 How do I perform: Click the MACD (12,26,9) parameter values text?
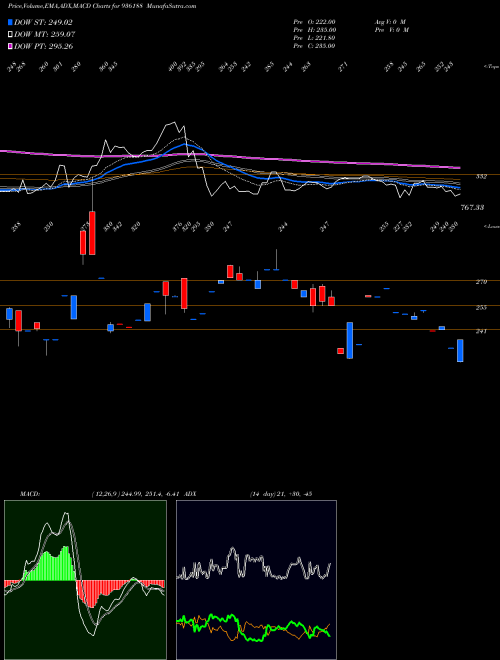(x=137, y=494)
